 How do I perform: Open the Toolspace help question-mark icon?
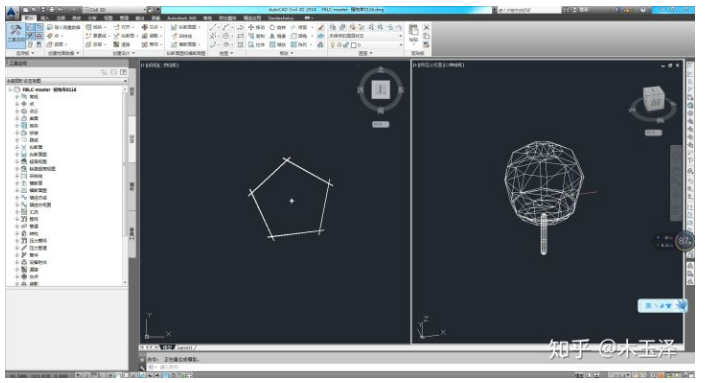pyautogui.click(x=124, y=72)
